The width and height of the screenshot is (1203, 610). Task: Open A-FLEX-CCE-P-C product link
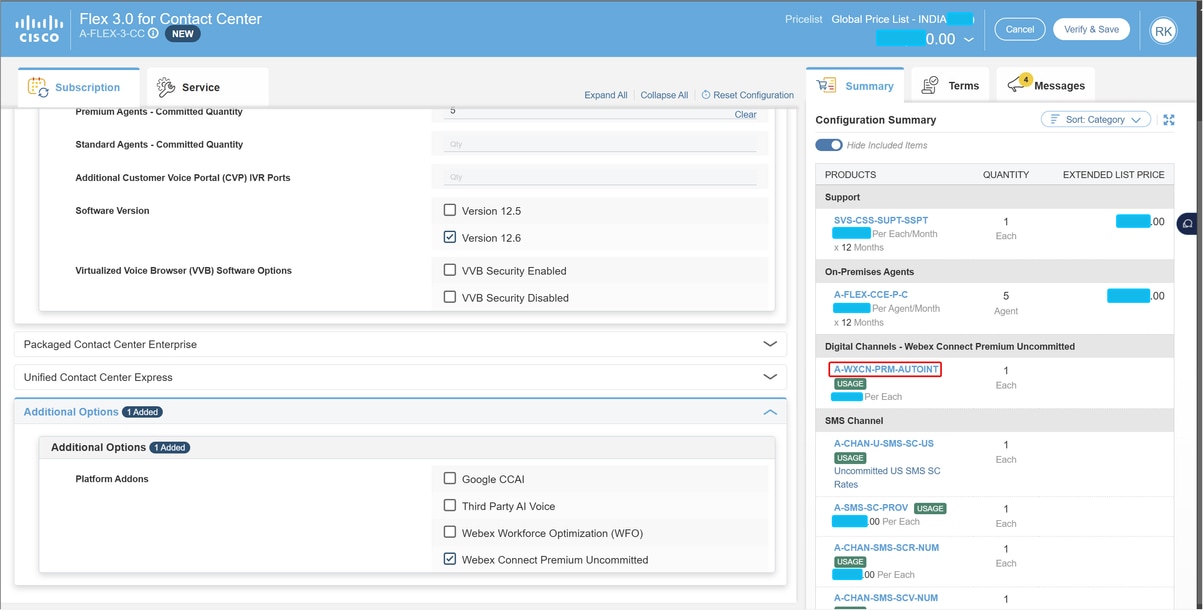[871, 295]
